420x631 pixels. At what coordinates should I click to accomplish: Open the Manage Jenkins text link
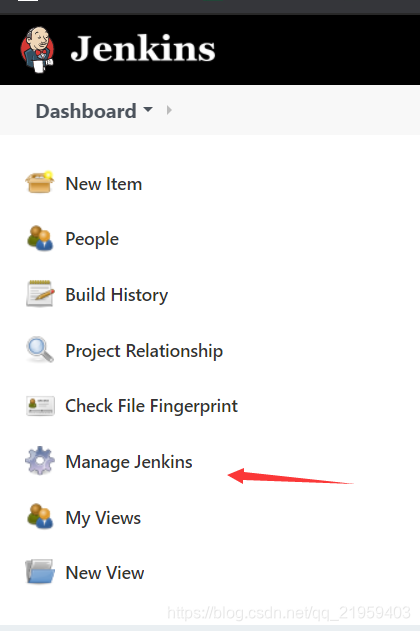point(129,462)
